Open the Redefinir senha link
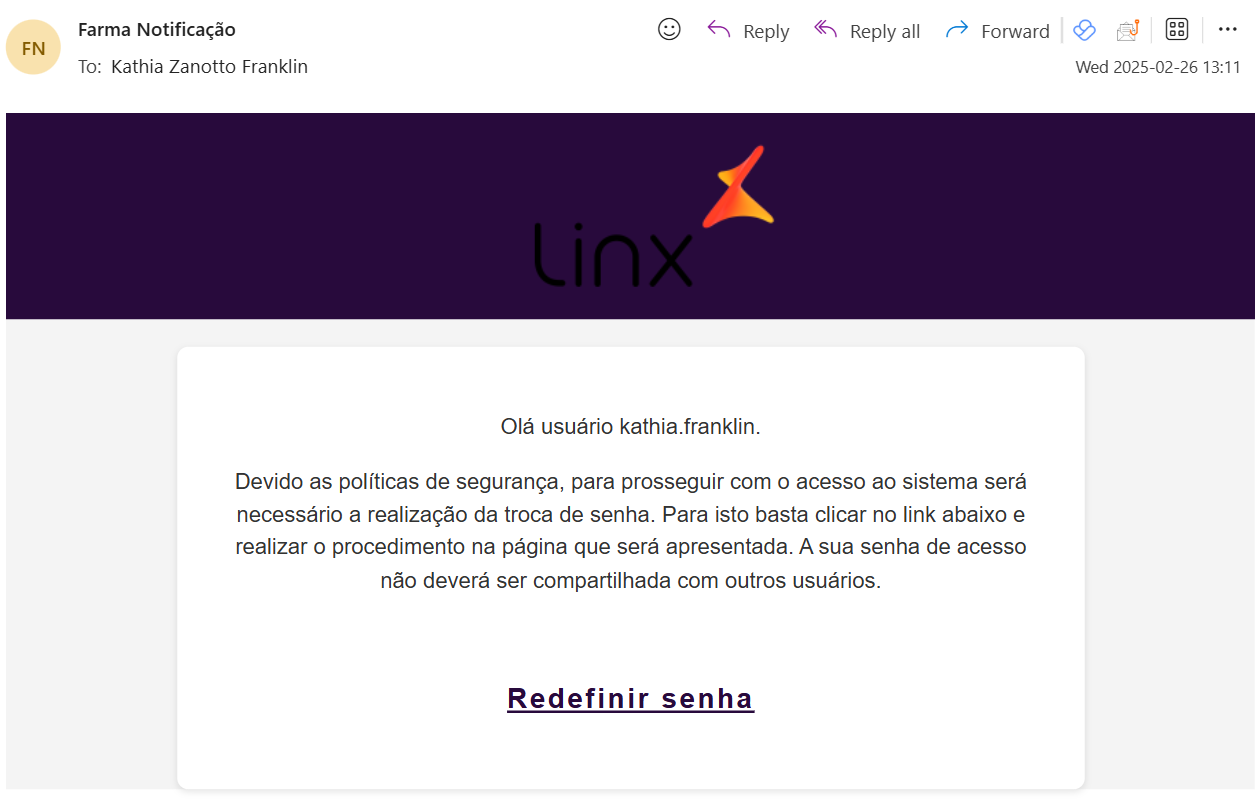 (631, 698)
